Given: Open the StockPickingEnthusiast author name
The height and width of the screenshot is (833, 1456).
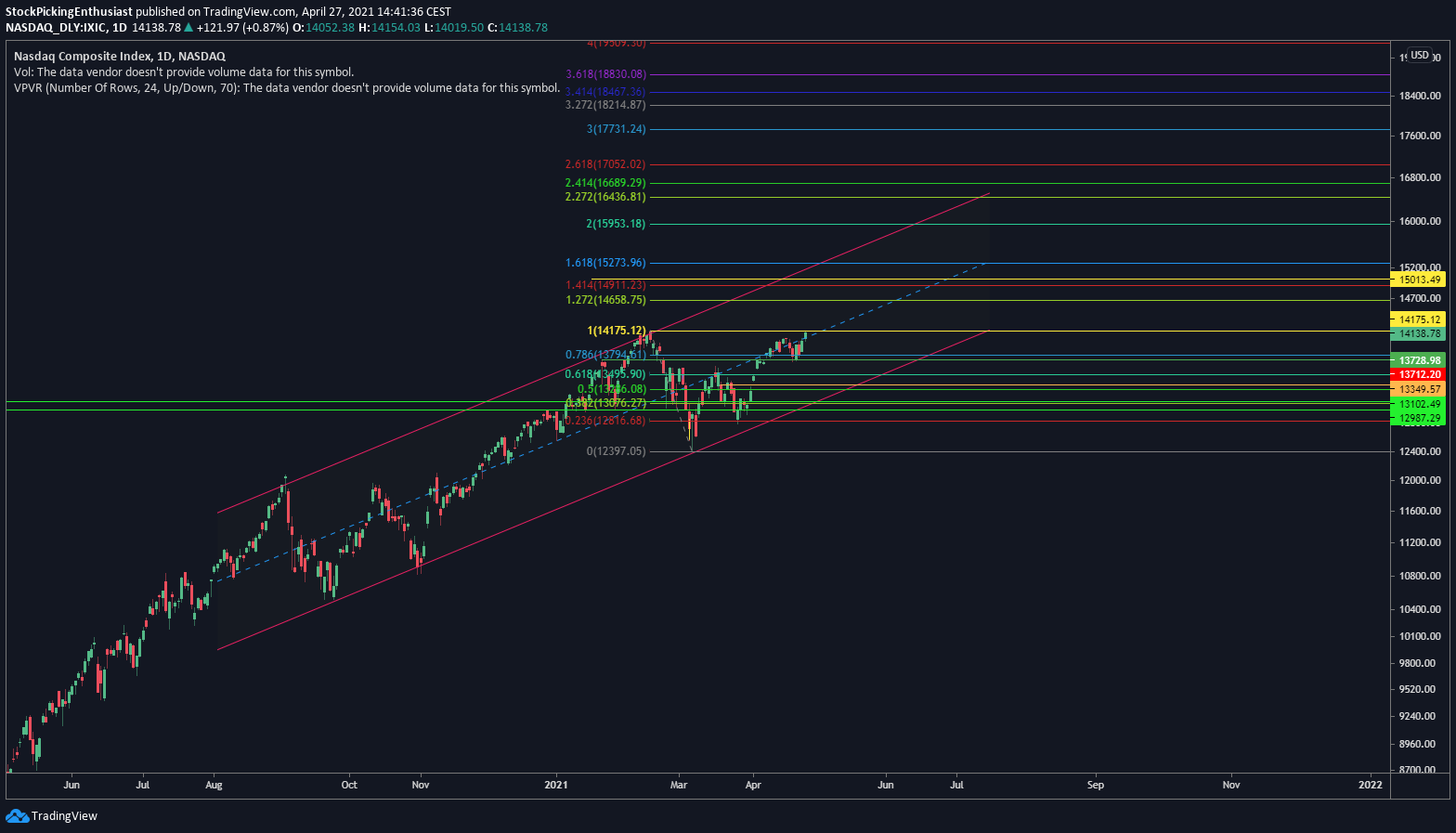Looking at the screenshot, I should (x=70, y=12).
